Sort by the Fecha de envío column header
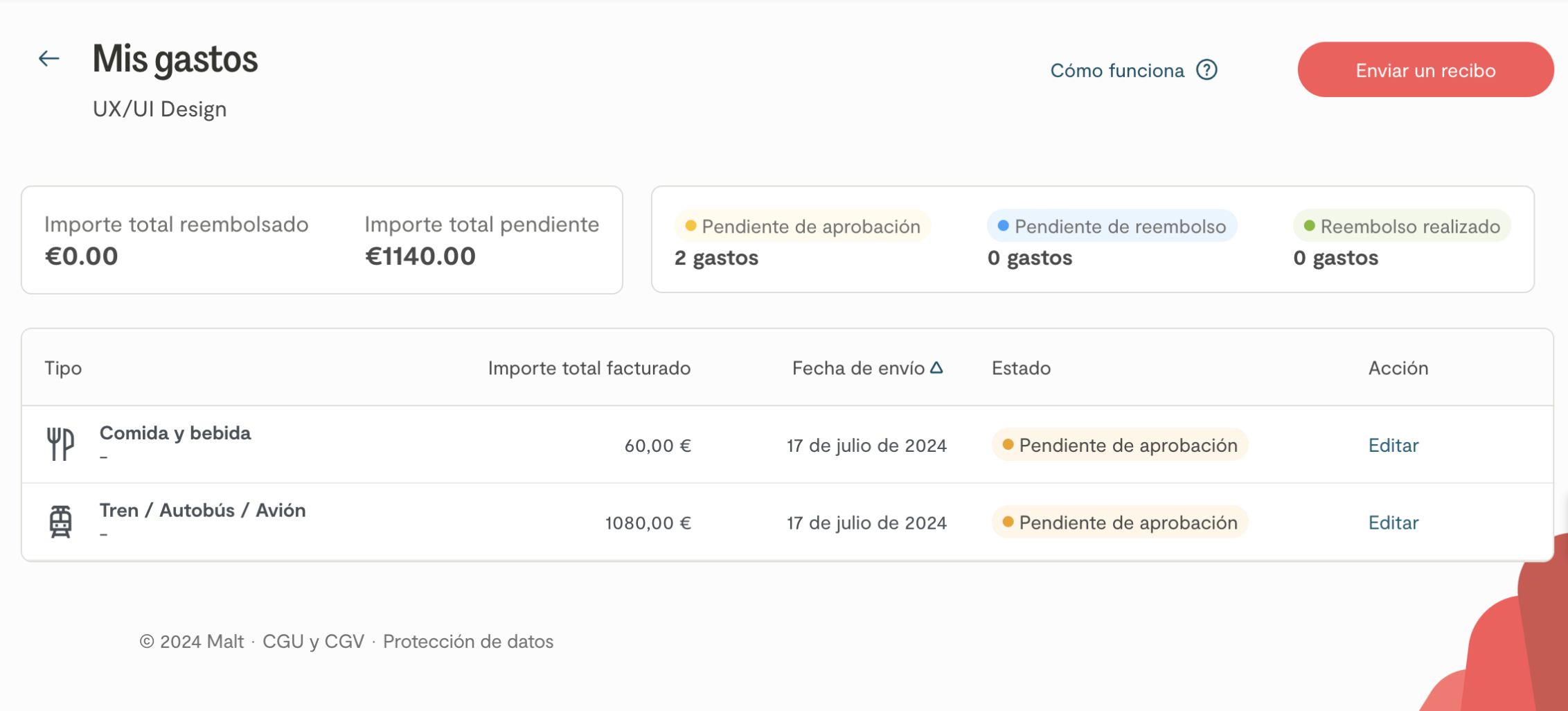Viewport: 1568px width, 711px height. tap(858, 368)
